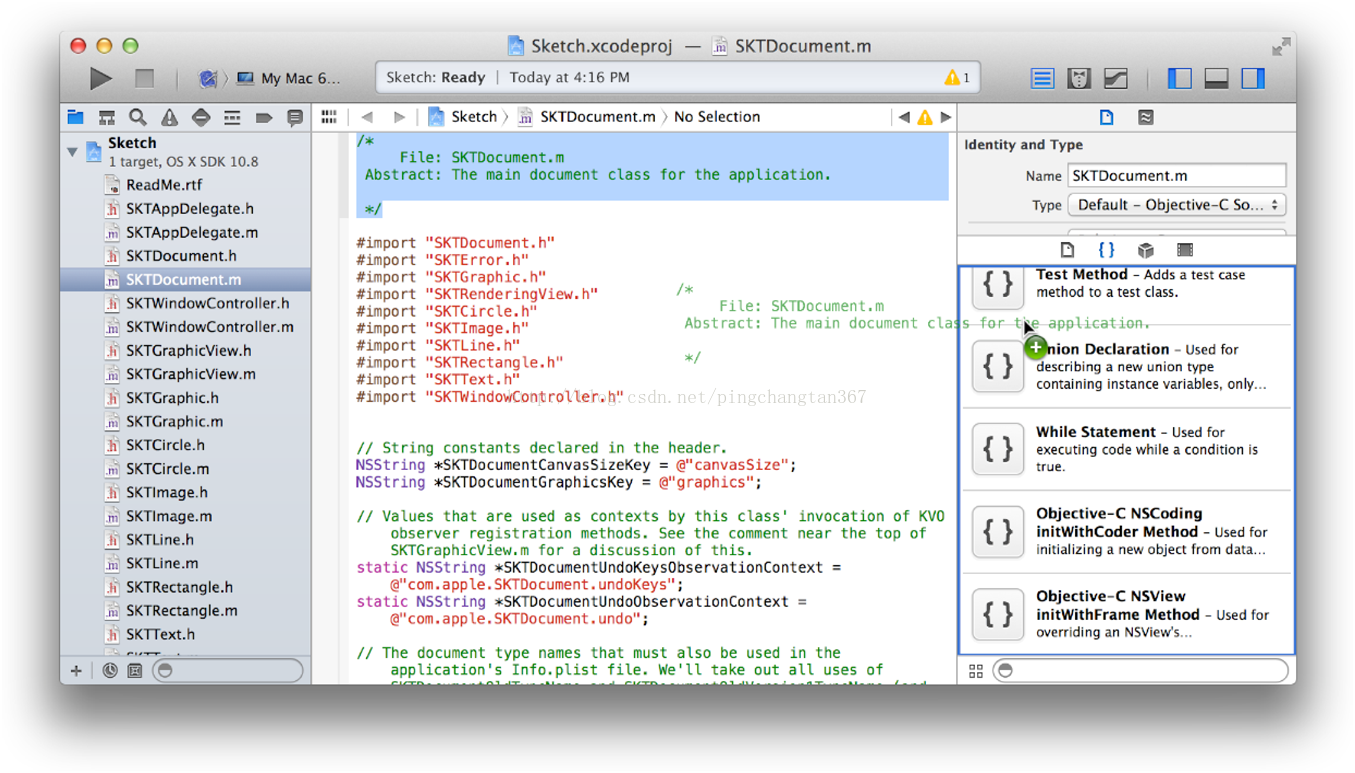The image size is (1355, 773).
Task: Open the Breakpoint navigator
Action: coord(264,117)
